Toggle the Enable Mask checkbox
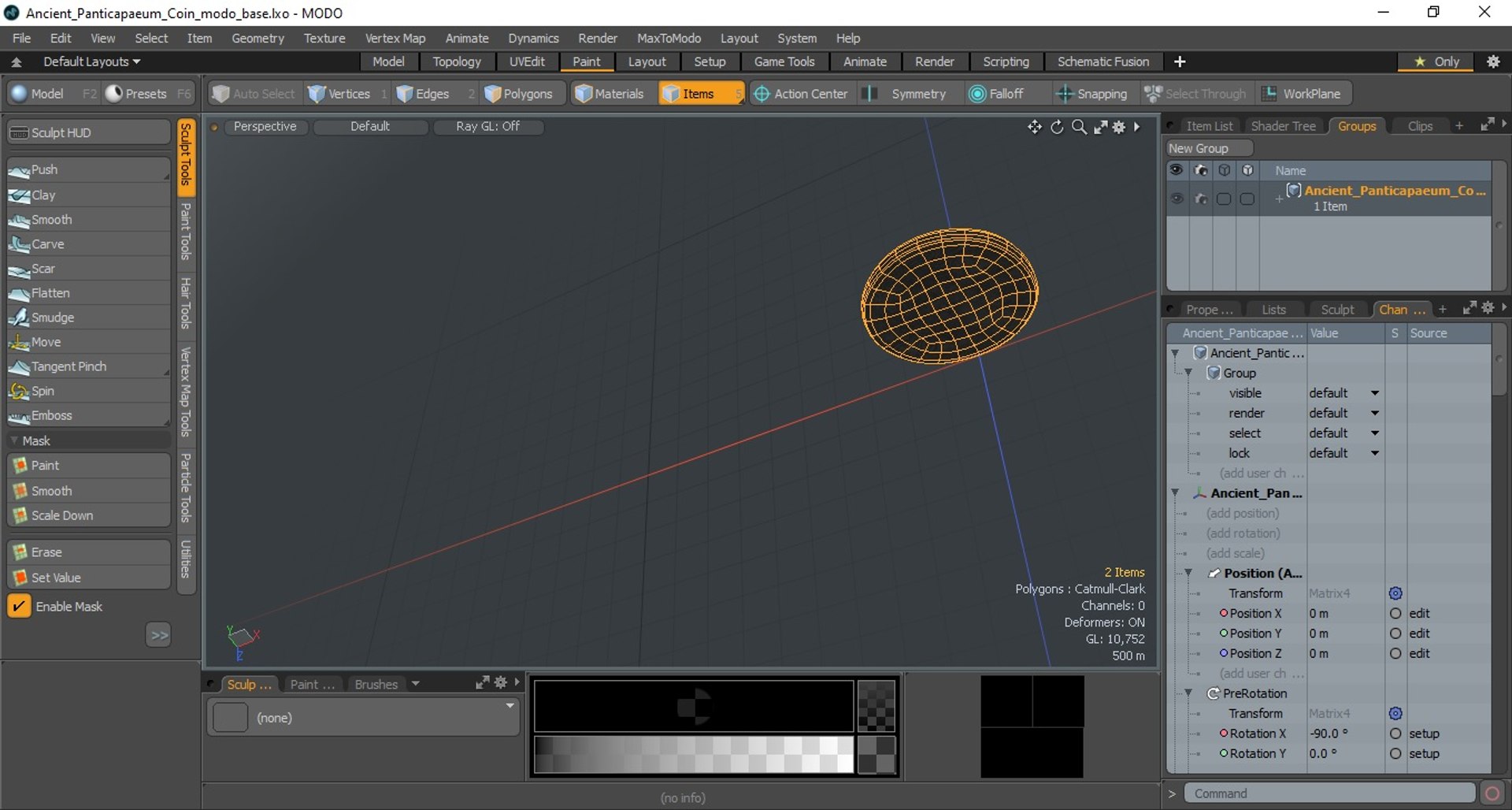Screen dimensions: 1512x810 click(x=19, y=606)
